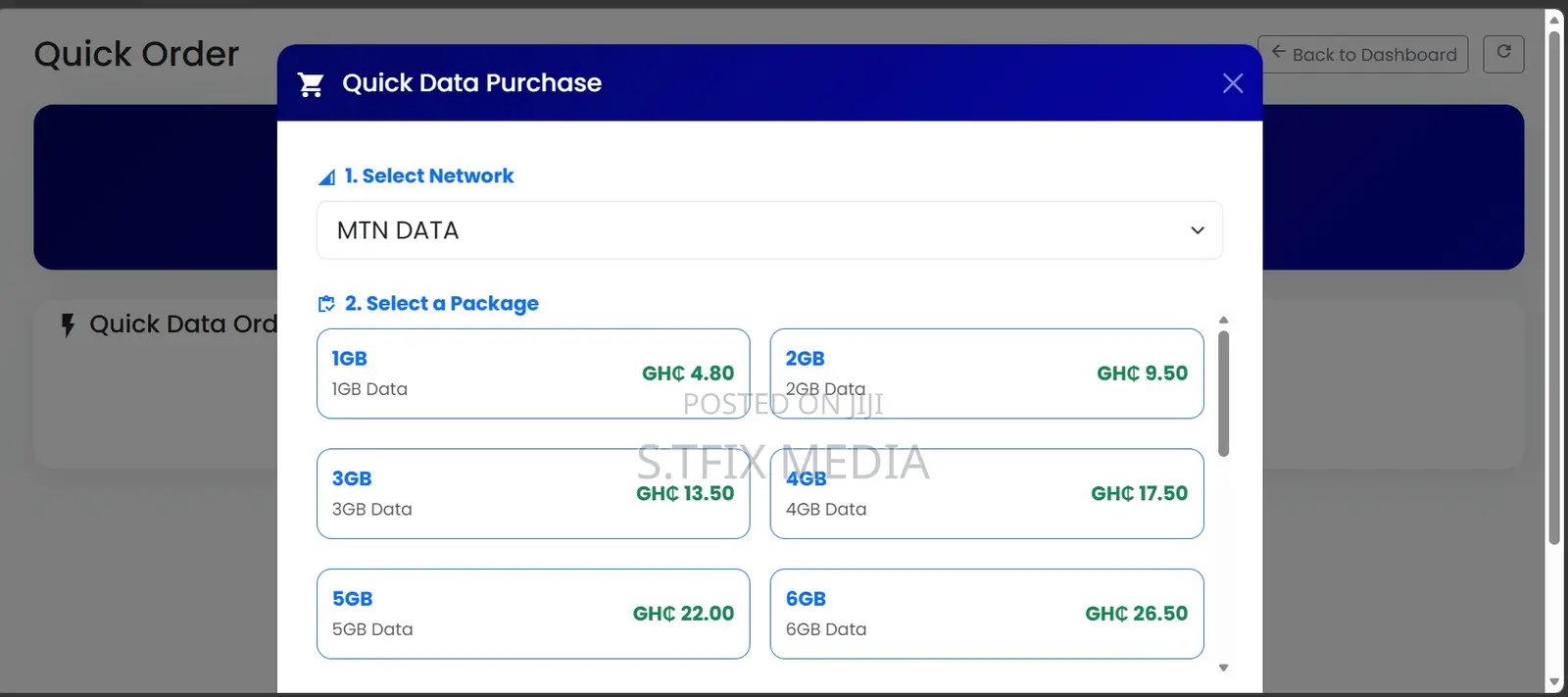
Task: Click the shopping cart icon in dialog header
Action: tap(311, 84)
